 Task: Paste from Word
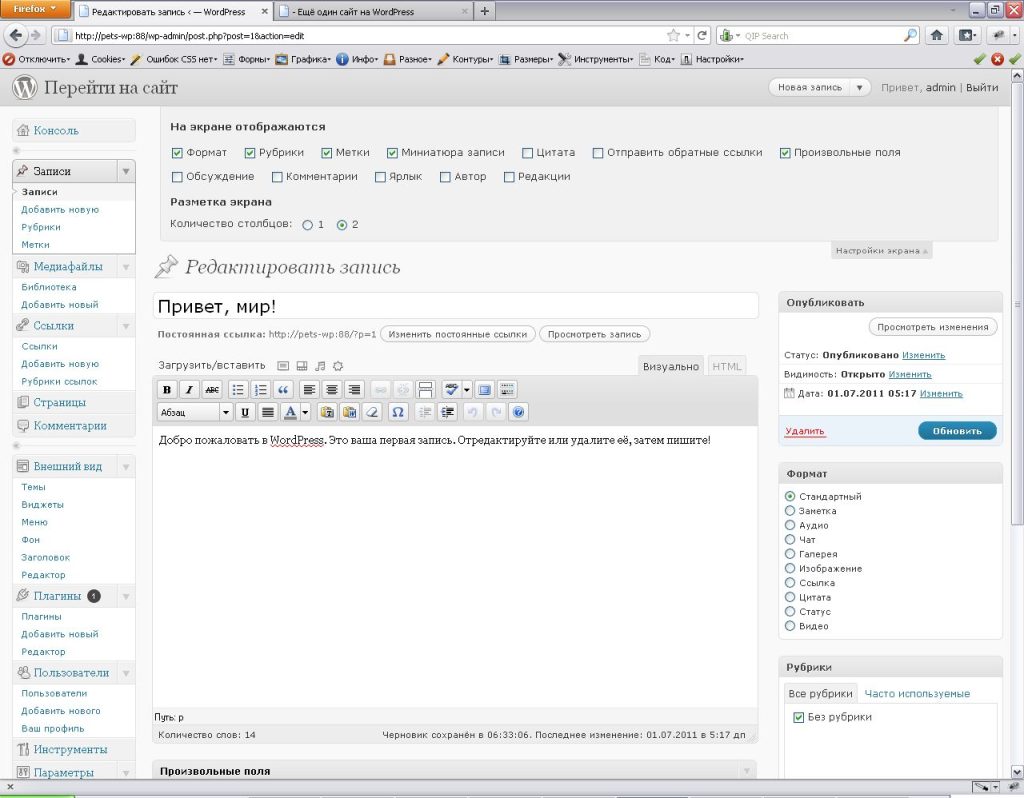350,412
